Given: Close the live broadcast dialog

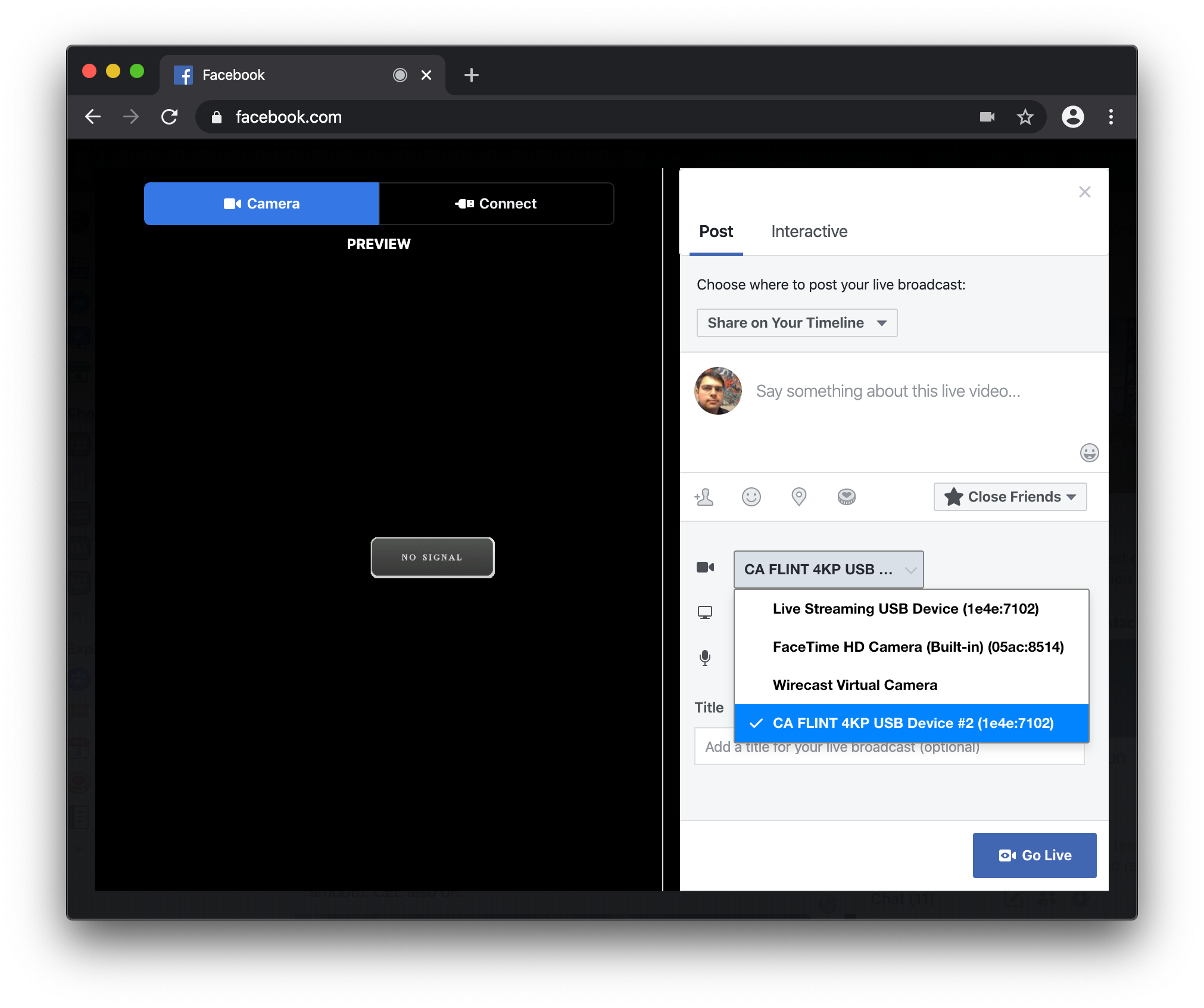Looking at the screenshot, I should pyautogui.click(x=1084, y=192).
